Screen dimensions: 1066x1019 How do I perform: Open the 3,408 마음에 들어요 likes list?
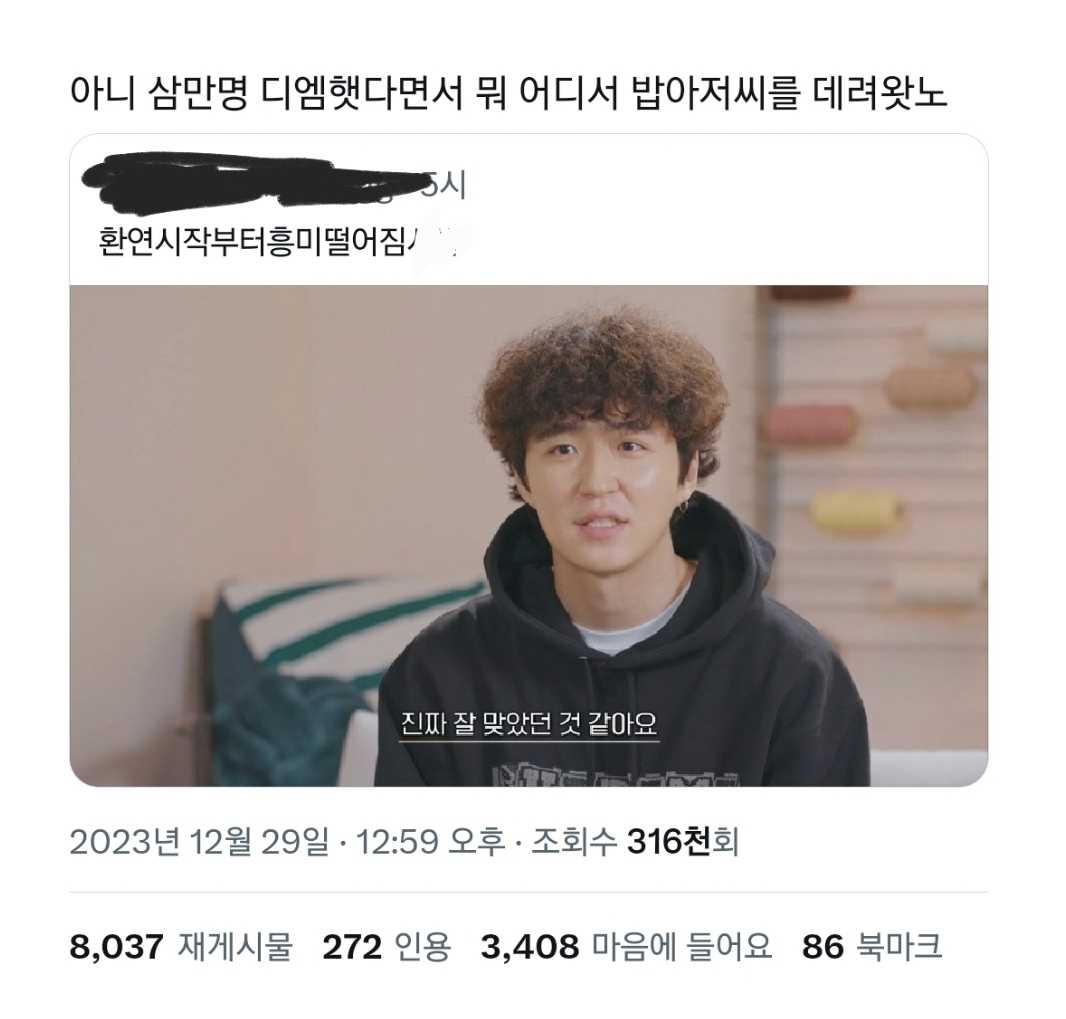(626, 946)
